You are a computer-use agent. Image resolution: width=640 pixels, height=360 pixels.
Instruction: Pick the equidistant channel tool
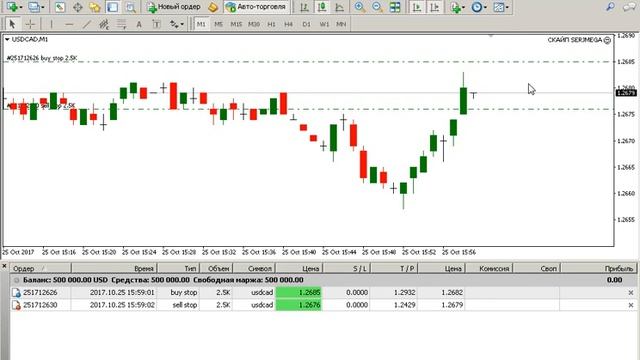[x=104, y=24]
